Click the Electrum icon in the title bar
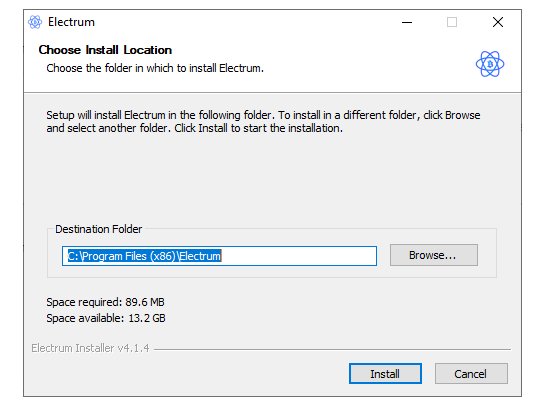537x405 pixels. 35,22
